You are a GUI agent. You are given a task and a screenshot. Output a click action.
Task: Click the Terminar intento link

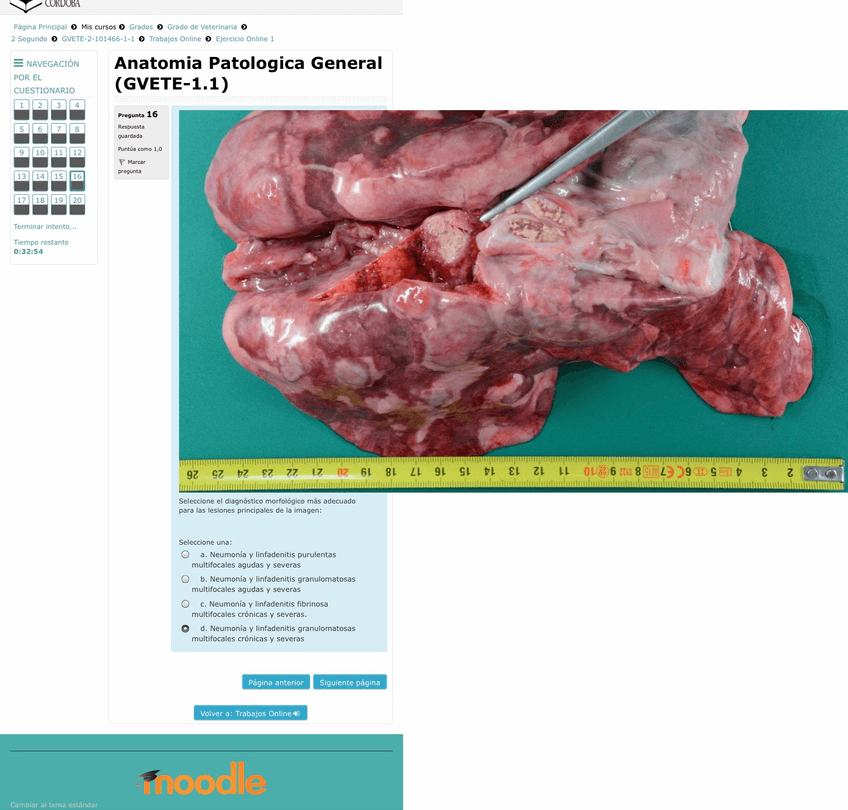[45, 227]
